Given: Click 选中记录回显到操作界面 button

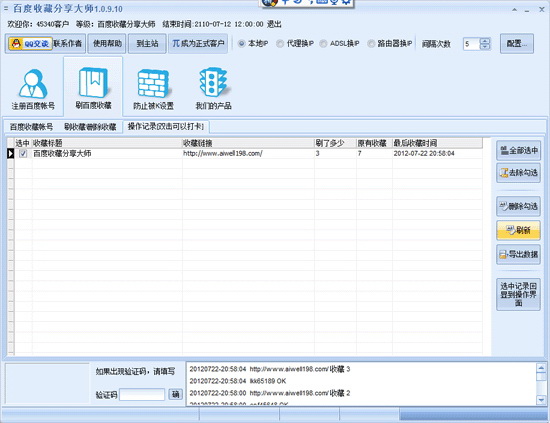Looking at the screenshot, I should click(x=518, y=294).
